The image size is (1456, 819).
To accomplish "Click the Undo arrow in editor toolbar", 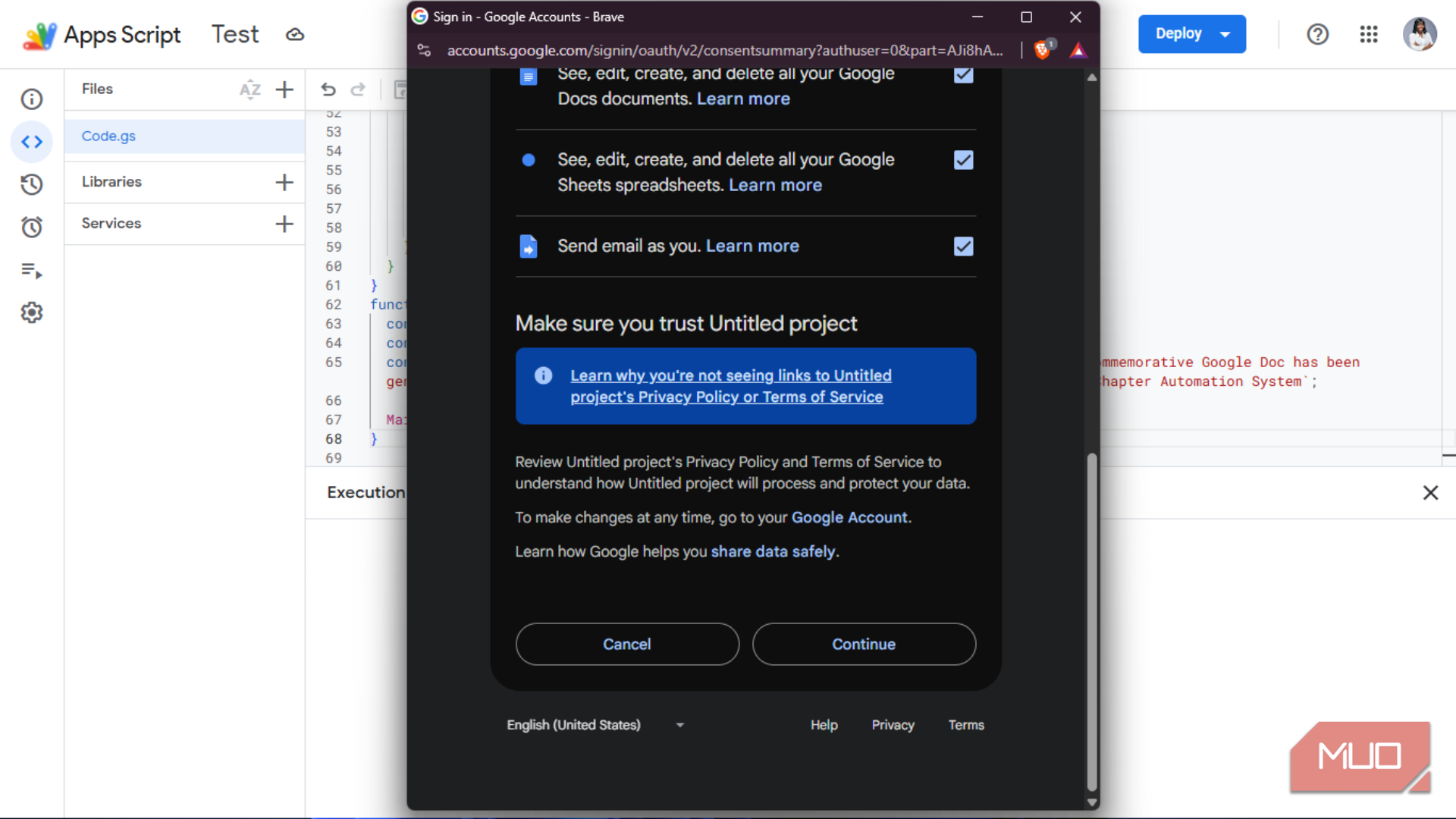I will coord(328,89).
